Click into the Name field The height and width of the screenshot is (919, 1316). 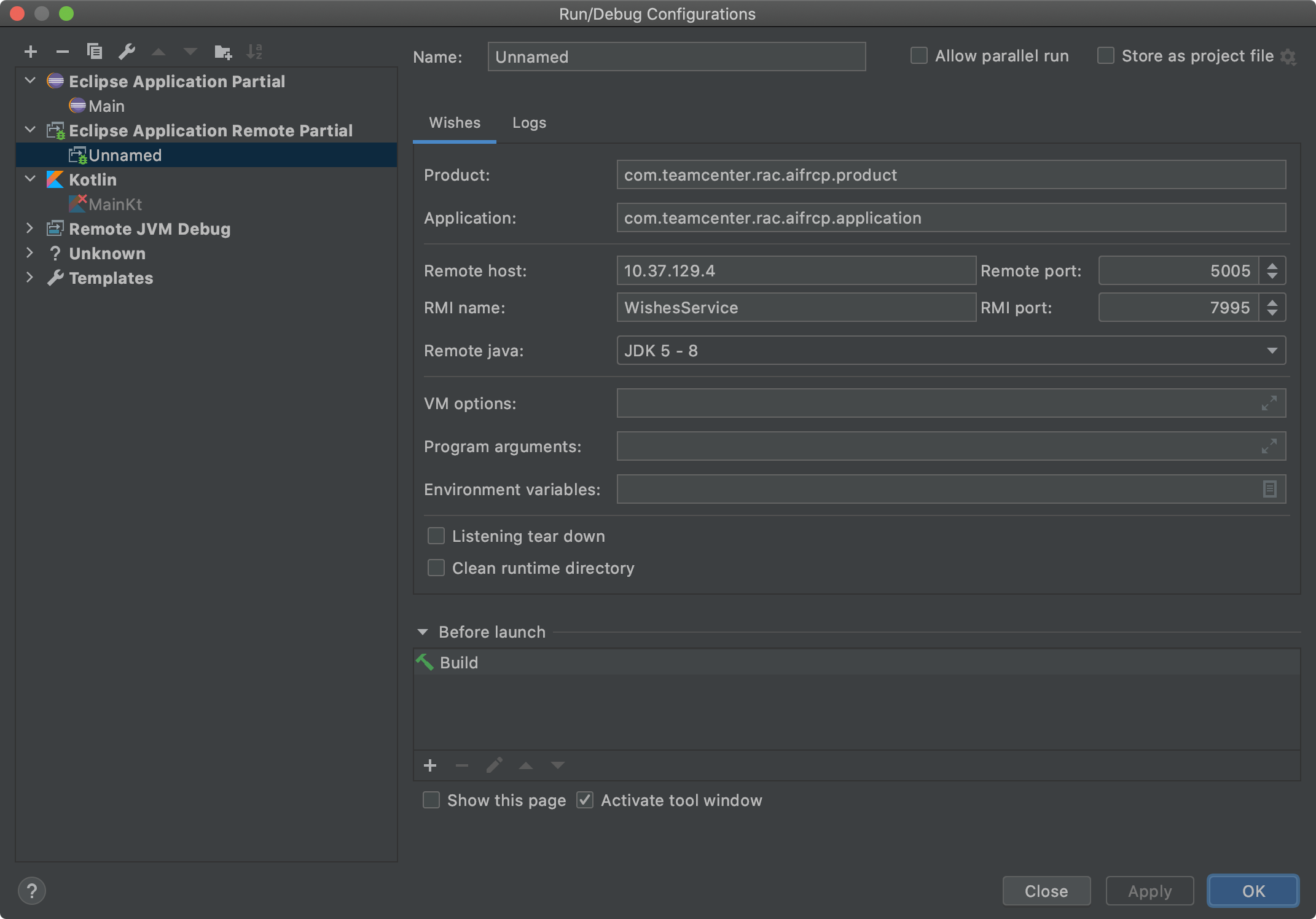[x=676, y=57]
